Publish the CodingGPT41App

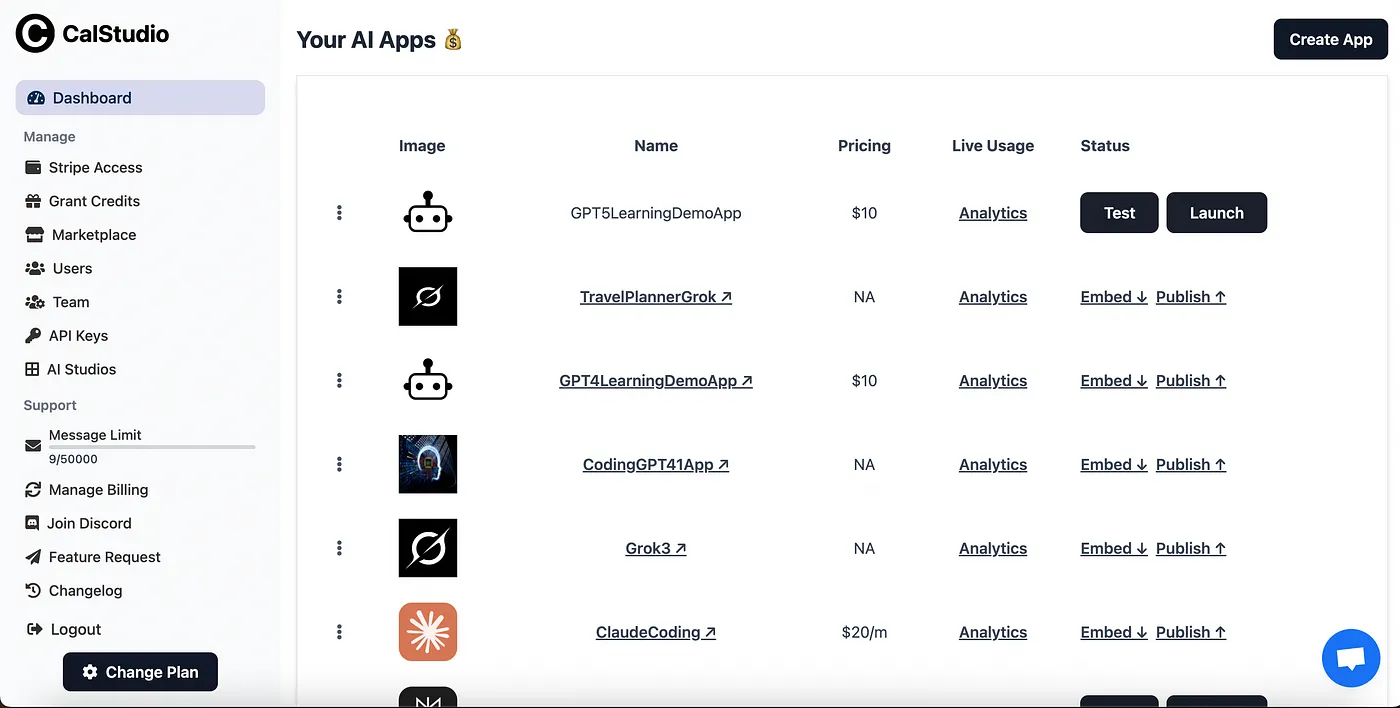point(1189,464)
